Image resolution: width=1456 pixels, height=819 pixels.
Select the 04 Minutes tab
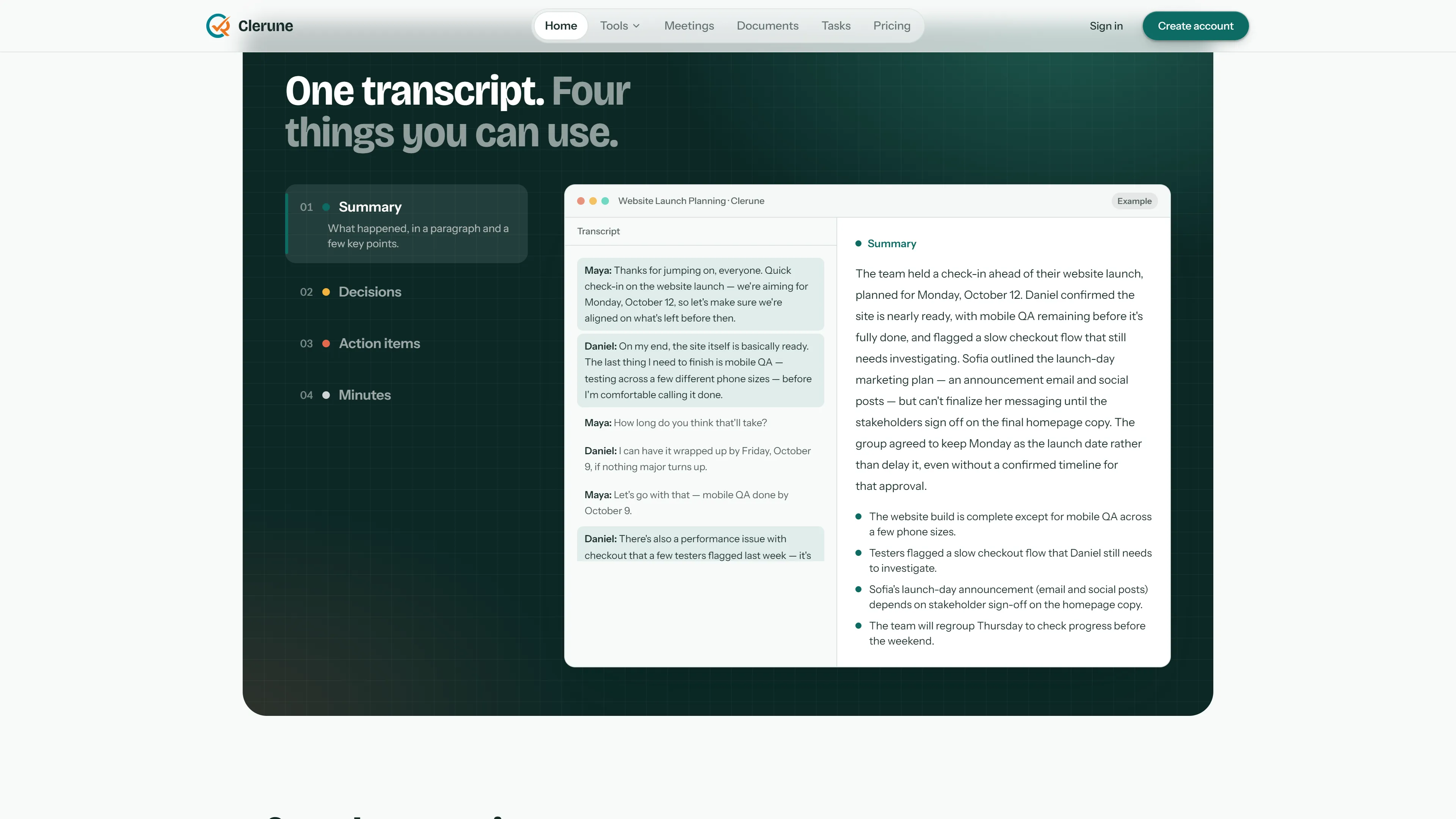pyautogui.click(x=406, y=394)
